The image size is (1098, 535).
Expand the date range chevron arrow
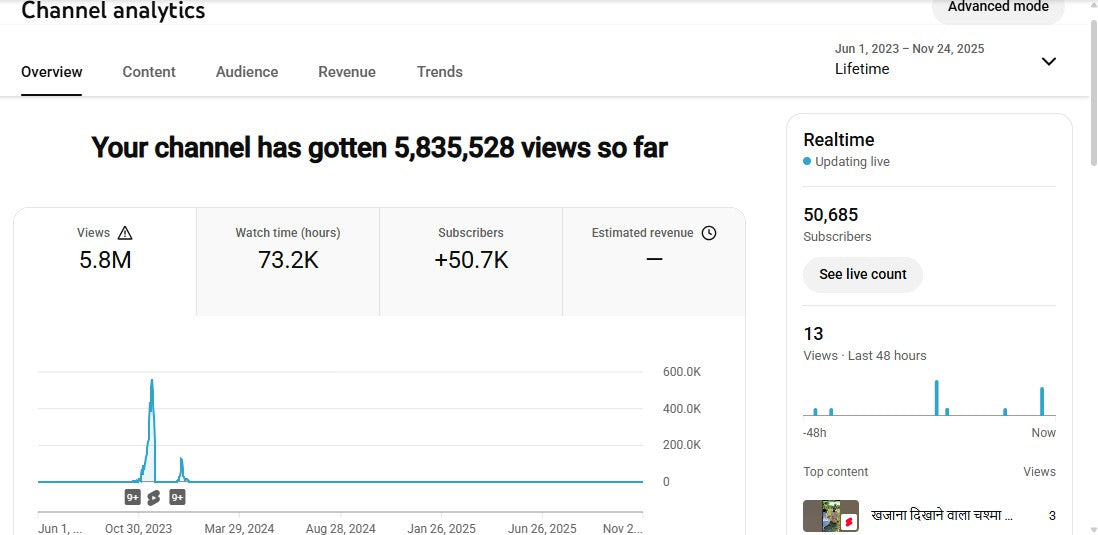[1048, 61]
